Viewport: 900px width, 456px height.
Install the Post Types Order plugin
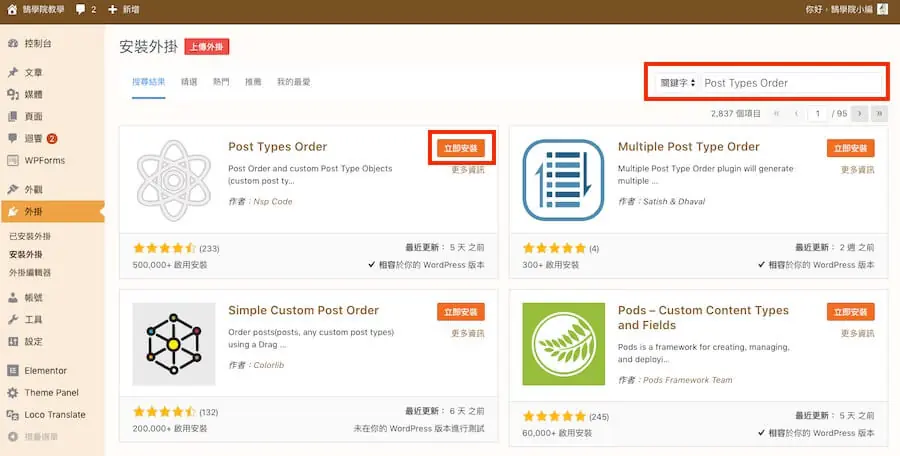(x=461, y=148)
